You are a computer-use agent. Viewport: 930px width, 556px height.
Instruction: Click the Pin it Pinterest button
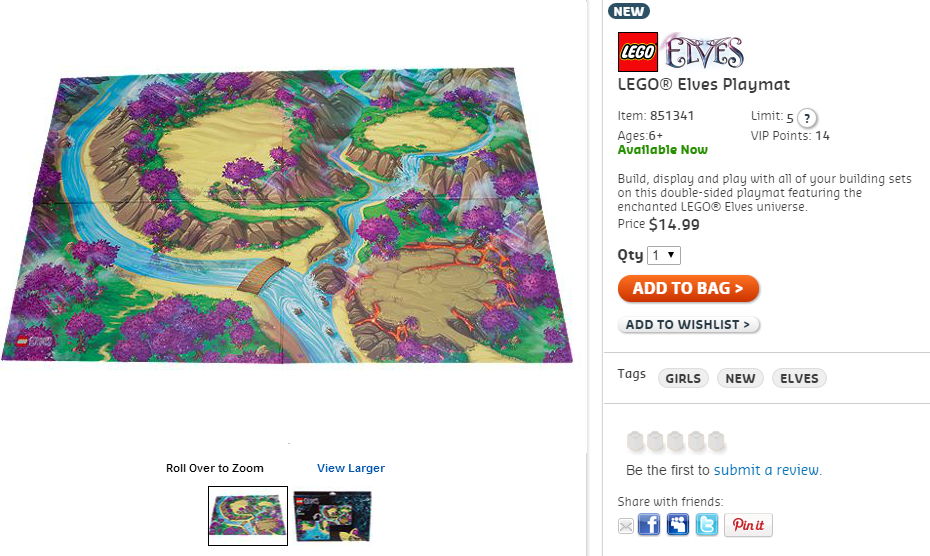pos(749,525)
